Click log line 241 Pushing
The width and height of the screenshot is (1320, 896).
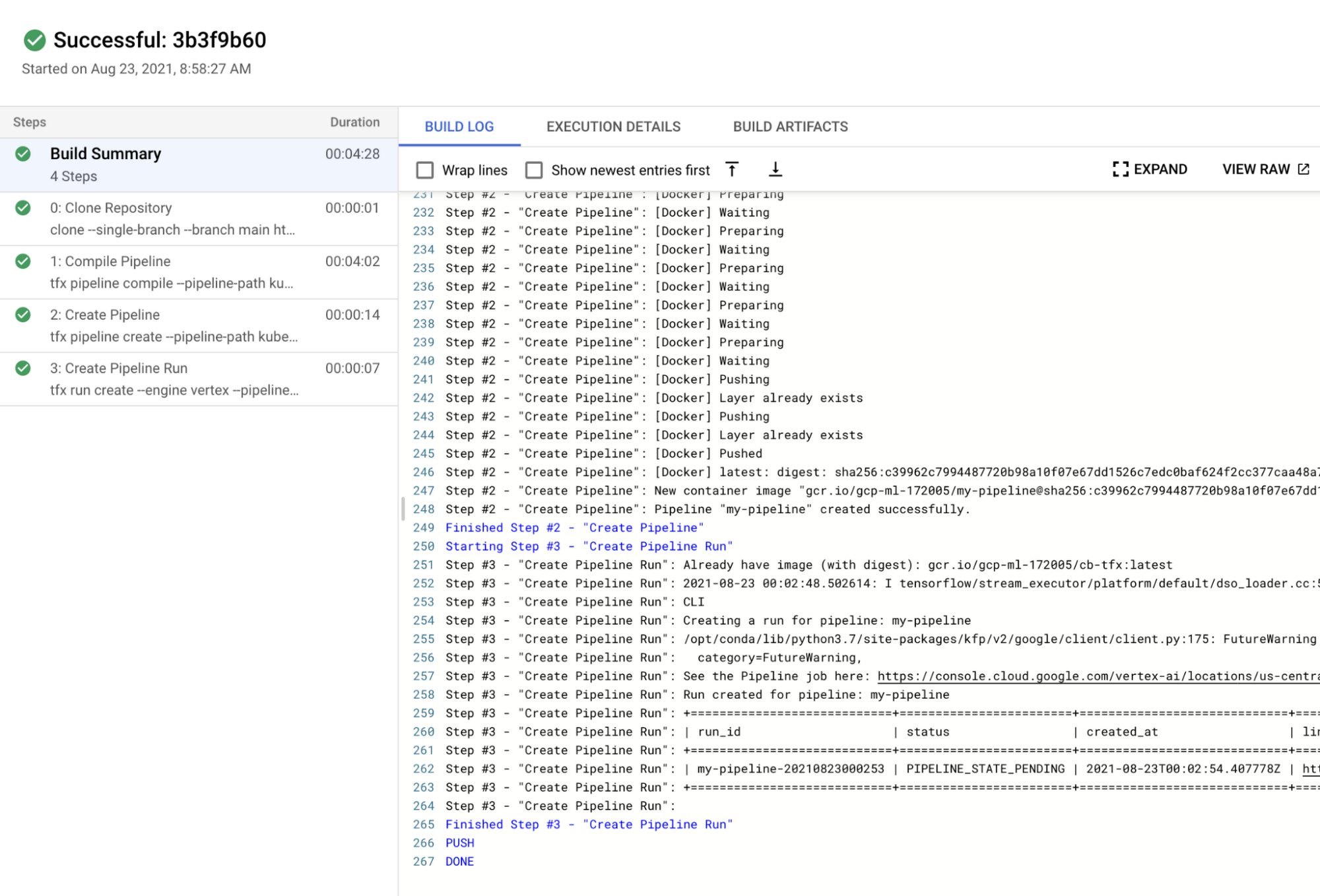click(x=607, y=380)
